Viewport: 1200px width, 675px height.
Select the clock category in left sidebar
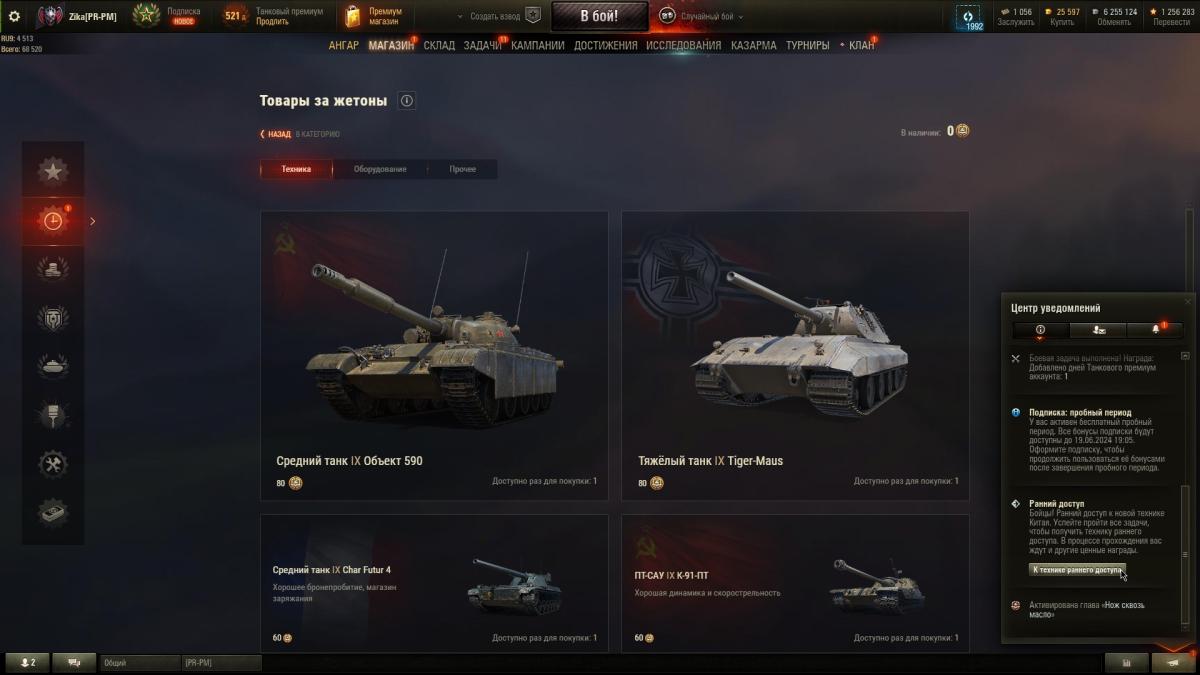pos(53,220)
